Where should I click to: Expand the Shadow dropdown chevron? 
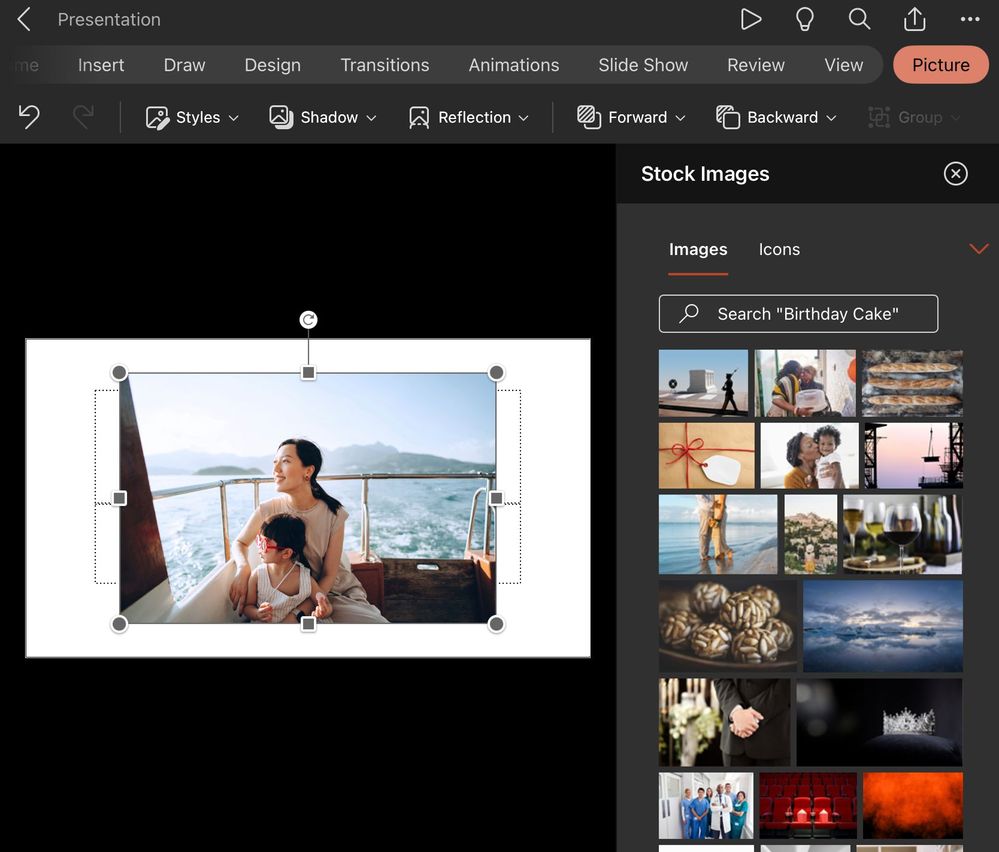(x=371, y=118)
